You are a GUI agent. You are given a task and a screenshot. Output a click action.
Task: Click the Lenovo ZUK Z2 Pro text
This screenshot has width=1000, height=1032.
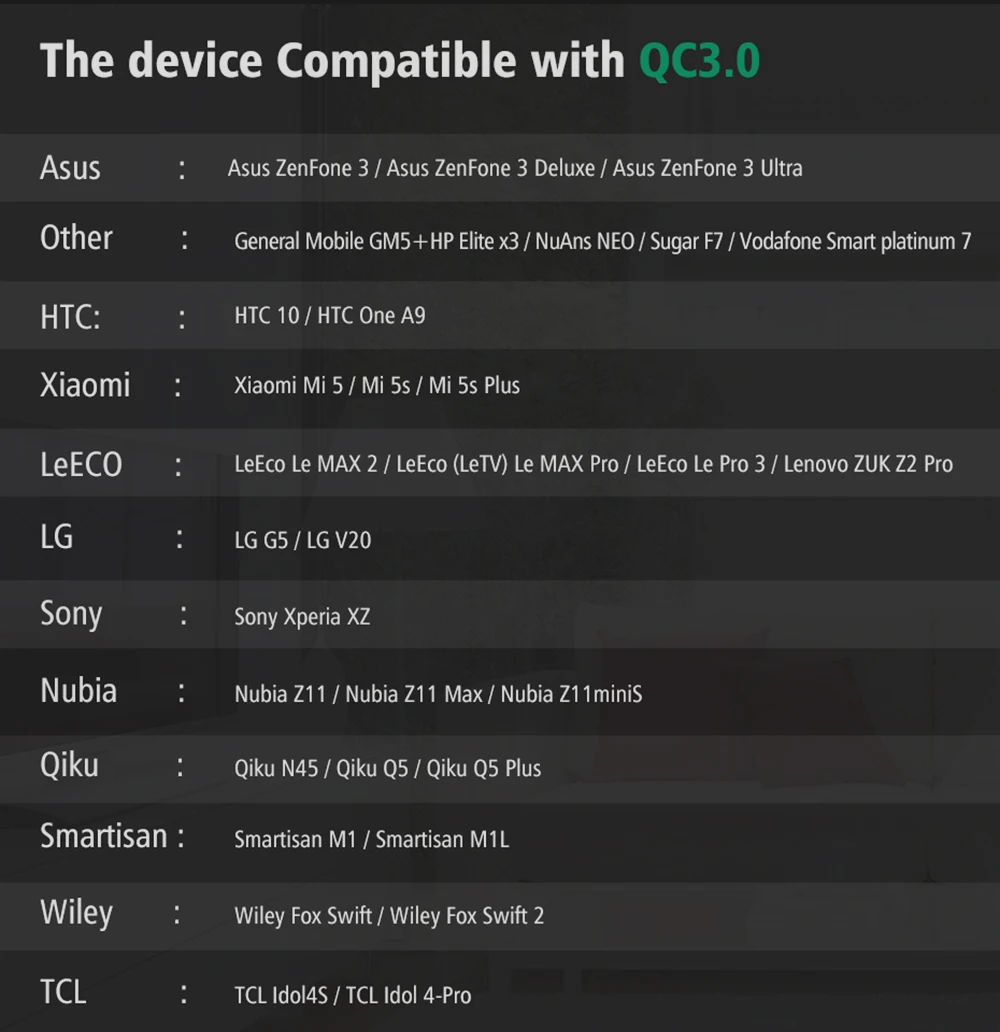click(868, 465)
